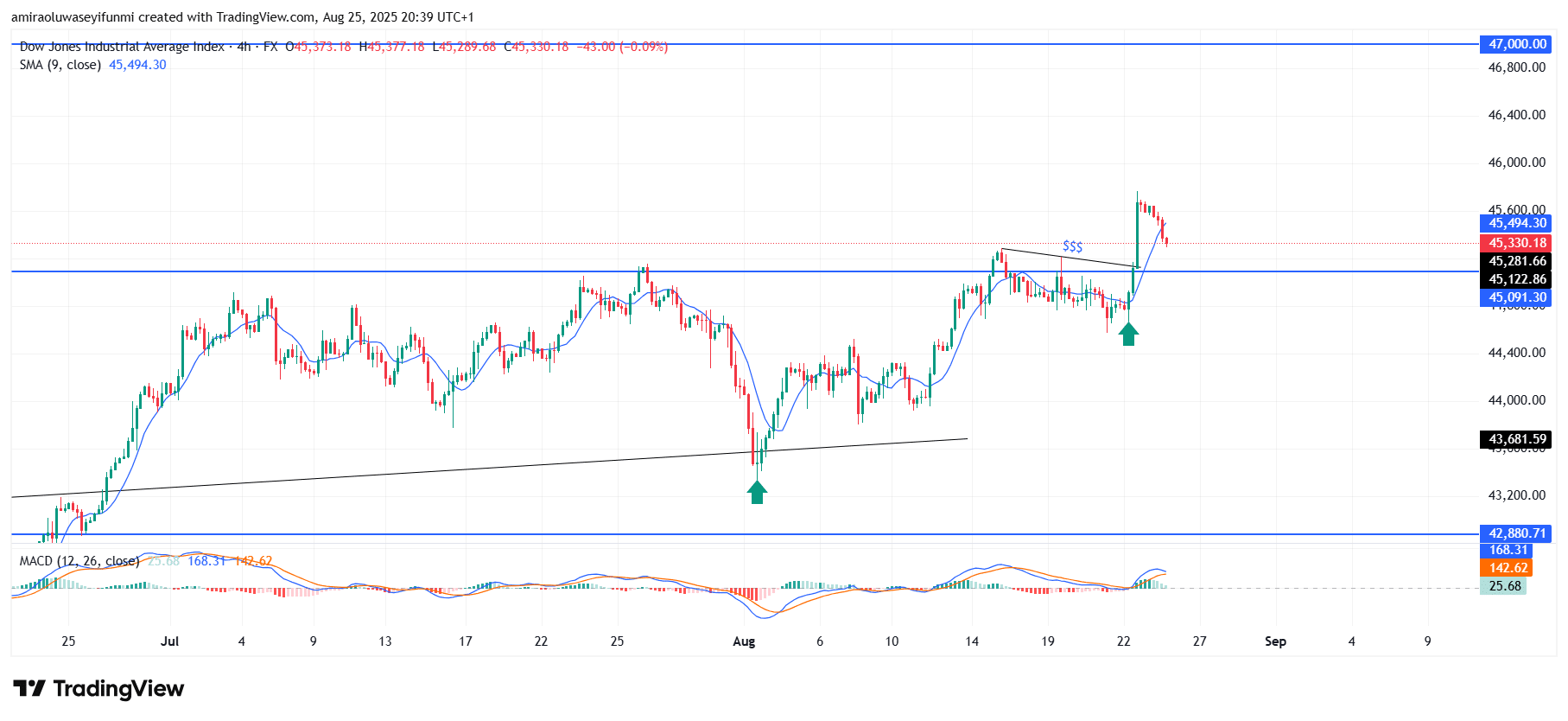The image size is (1568, 721).
Task: Click the MACD 25.68 histogram value label
Action: pos(1504,586)
